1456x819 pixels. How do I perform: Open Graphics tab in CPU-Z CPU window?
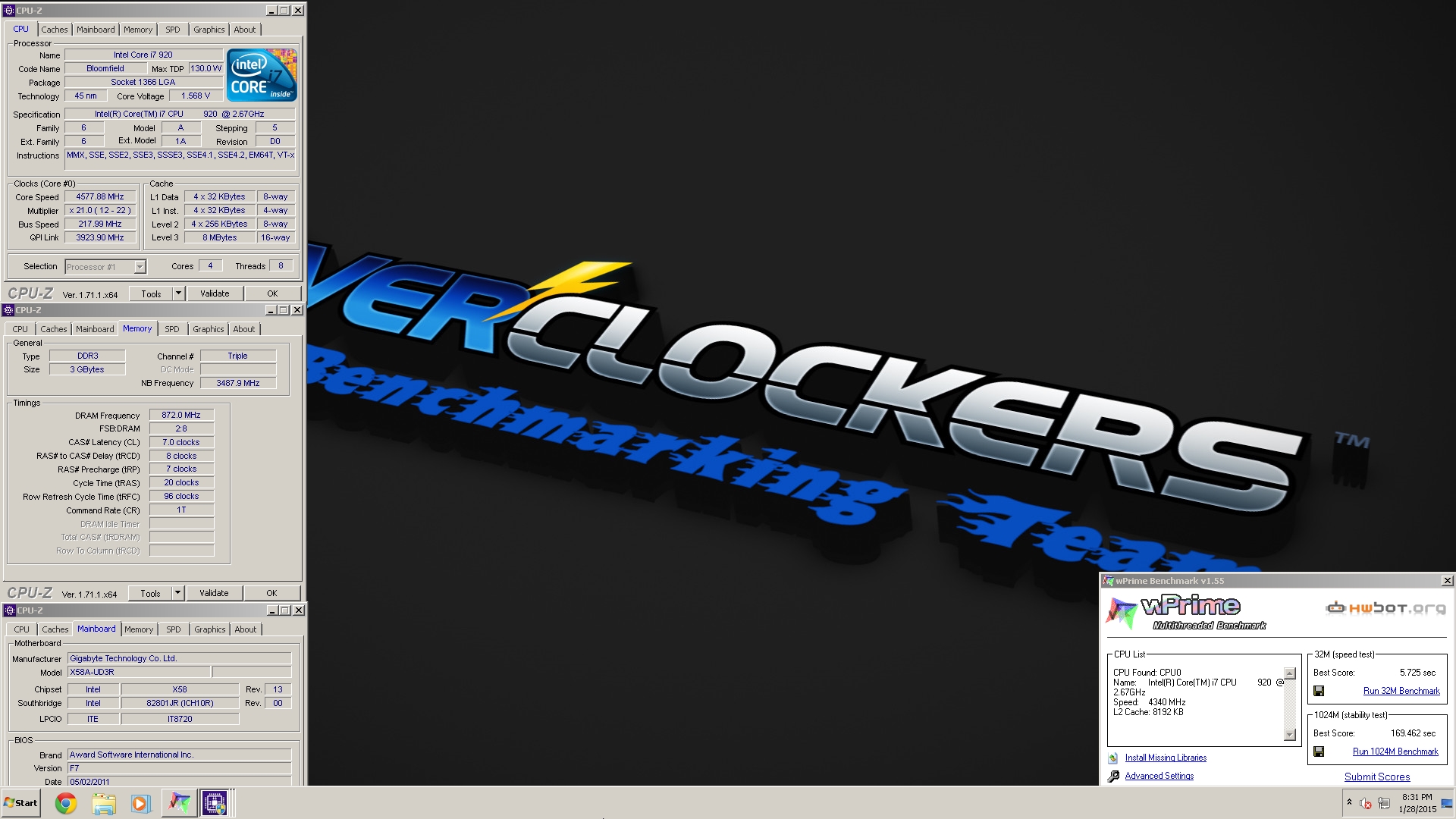[209, 30]
